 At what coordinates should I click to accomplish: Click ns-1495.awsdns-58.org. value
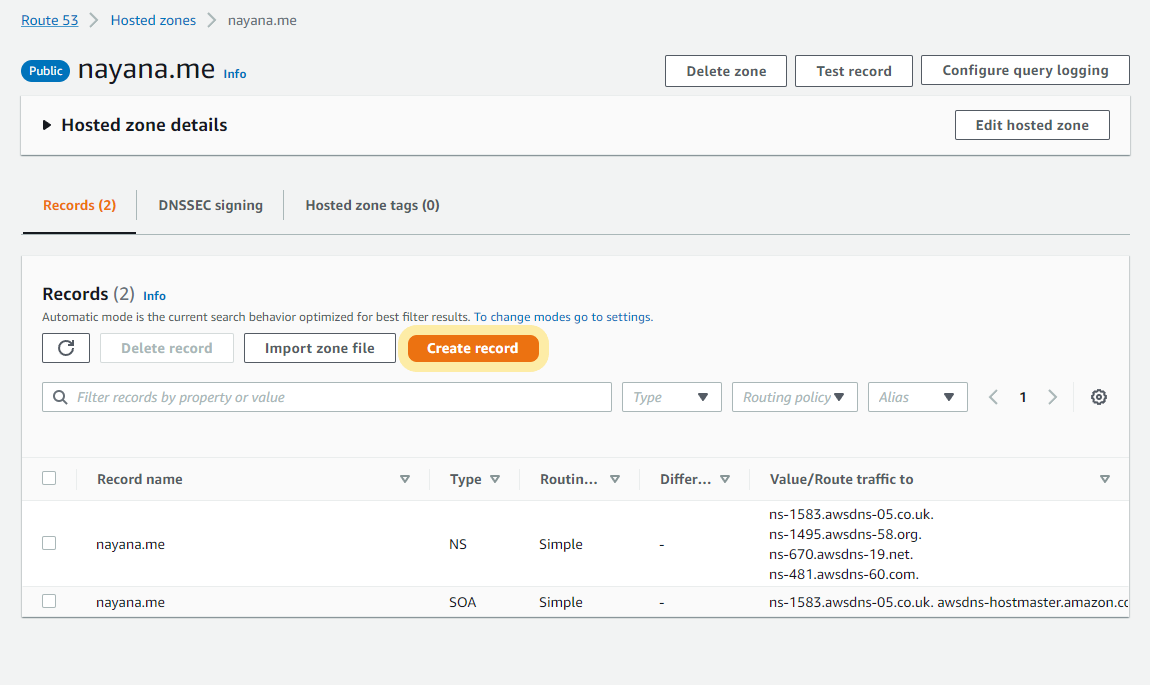tap(845, 534)
